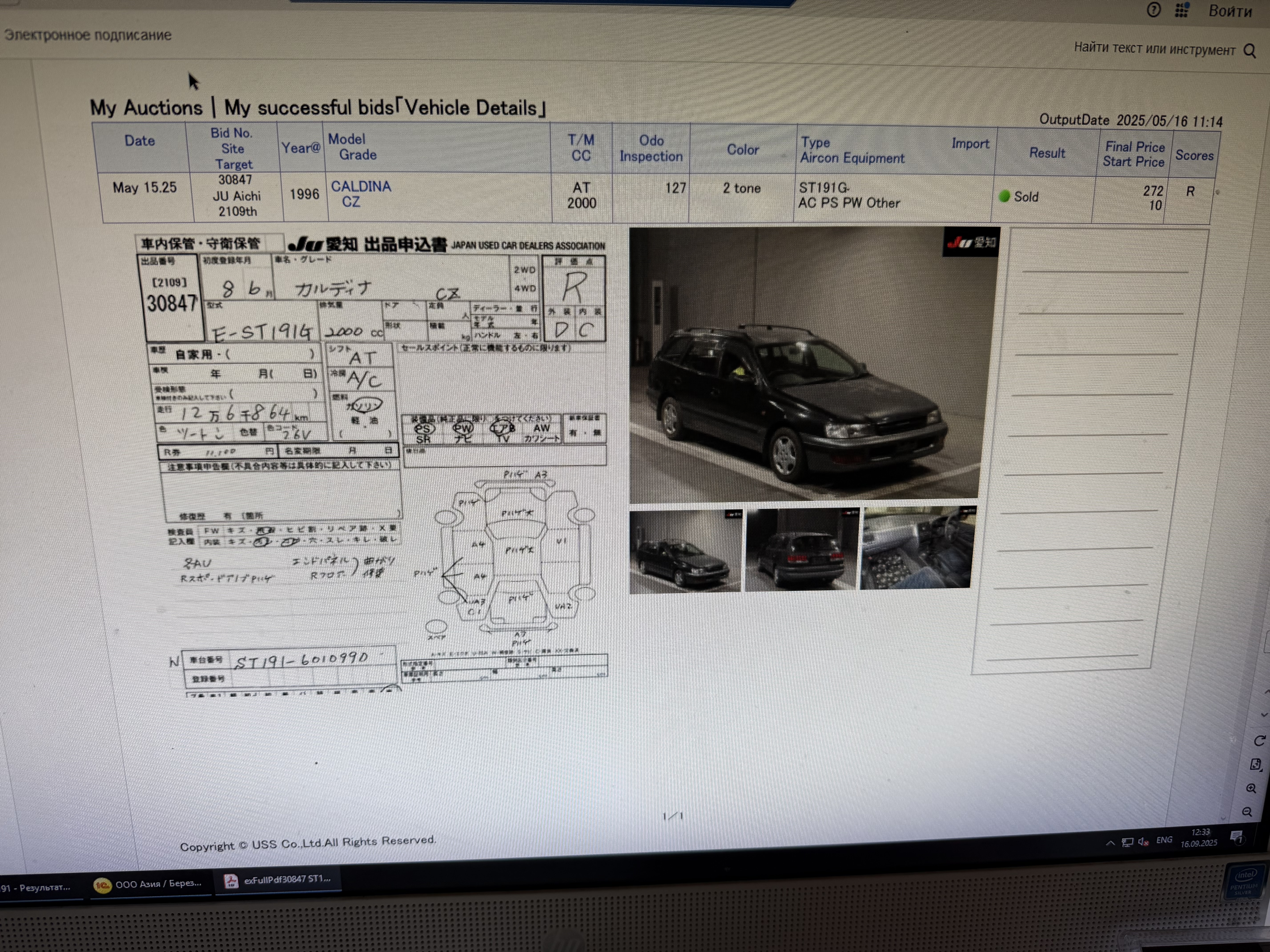Screen dimensions: 1270x952
Task: Click the '2 tone' color cell
Action: 741,188
